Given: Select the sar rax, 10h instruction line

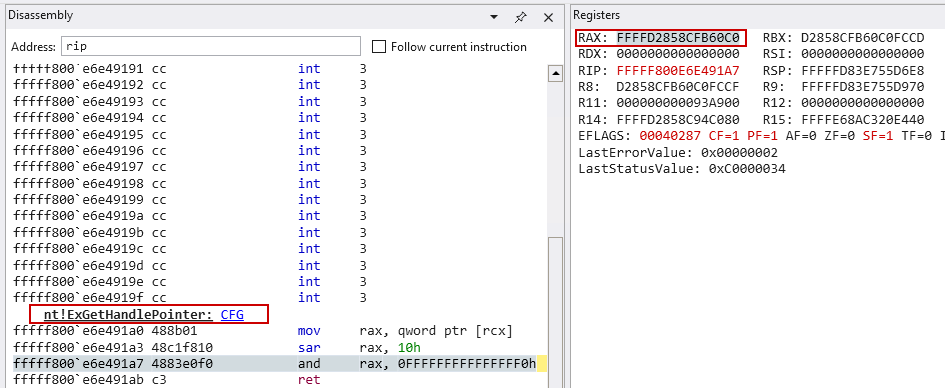Looking at the screenshot, I should [280, 347].
